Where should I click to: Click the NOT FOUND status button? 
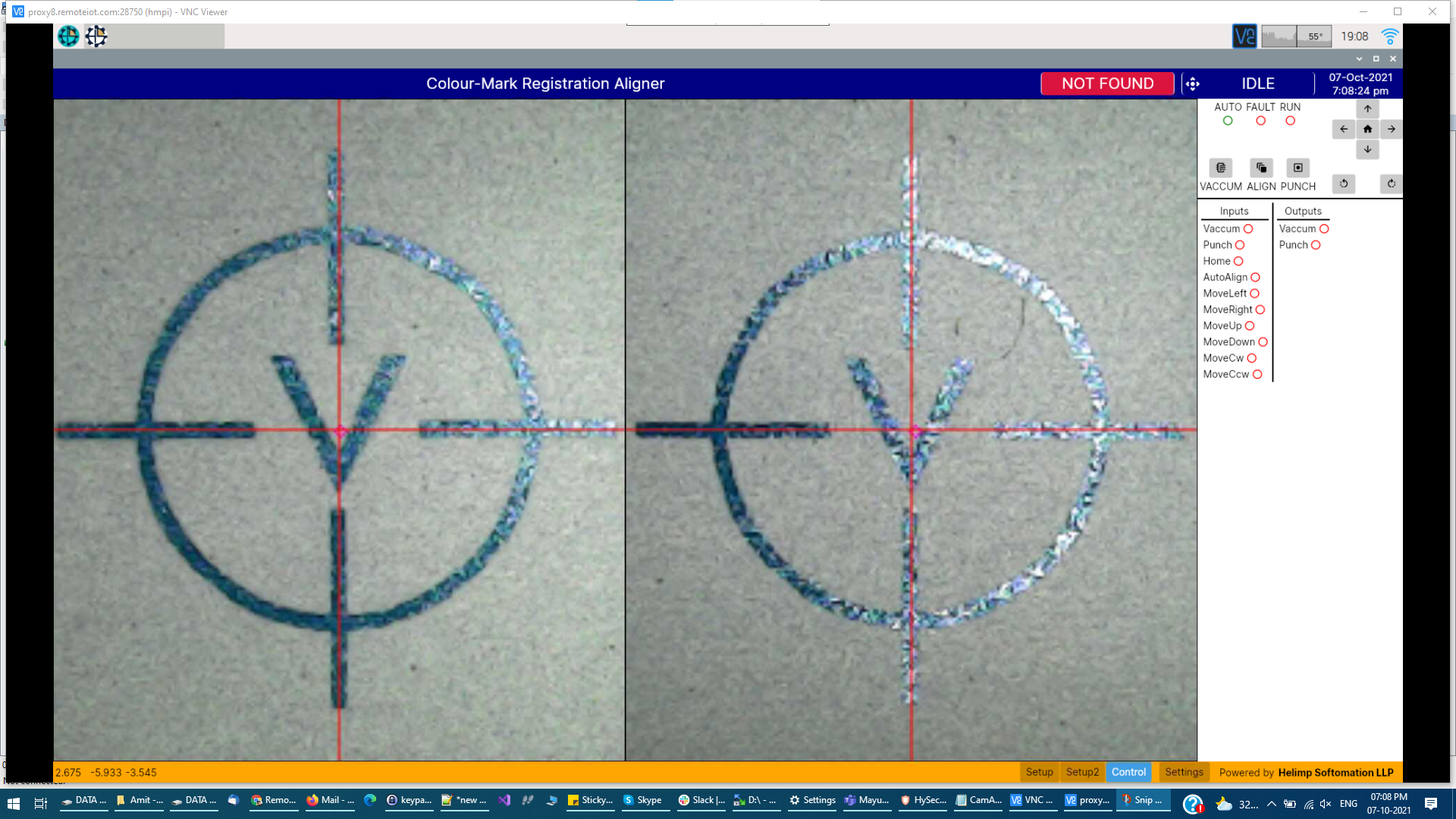pos(1107,83)
